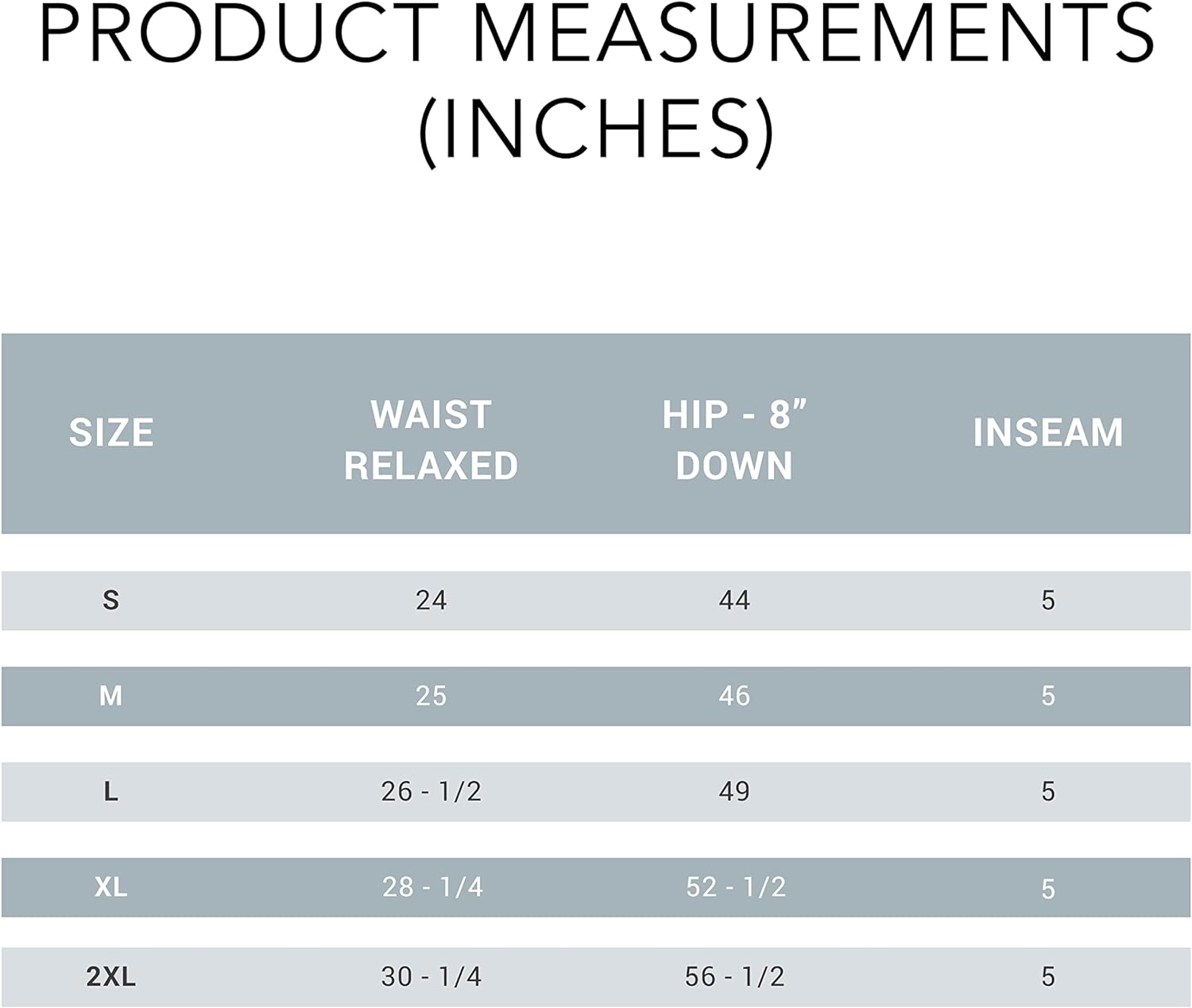Click waist value 30 - 1/4
The width and height of the screenshot is (1192, 1008).
[431, 976]
